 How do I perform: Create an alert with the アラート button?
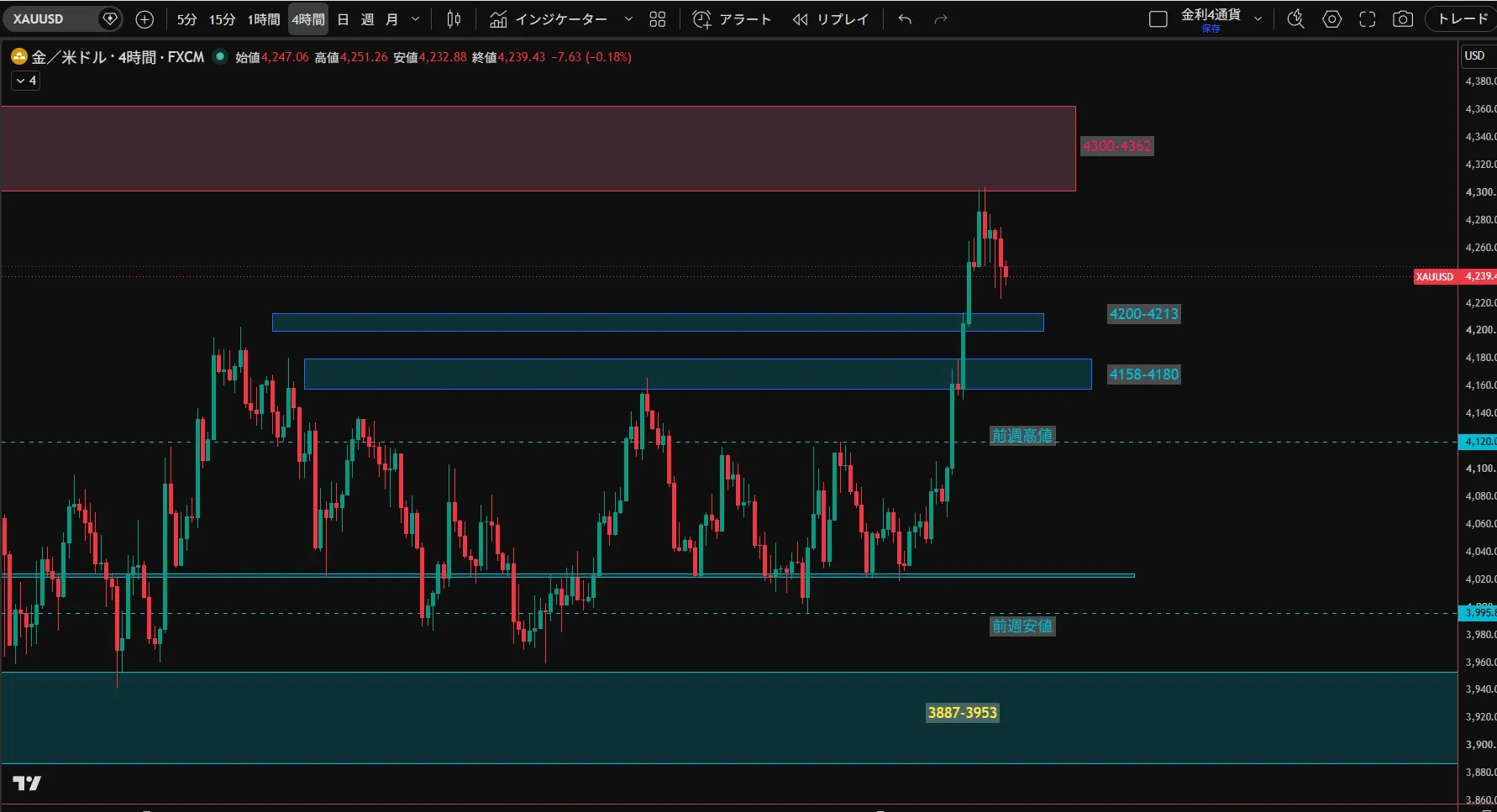pos(732,19)
